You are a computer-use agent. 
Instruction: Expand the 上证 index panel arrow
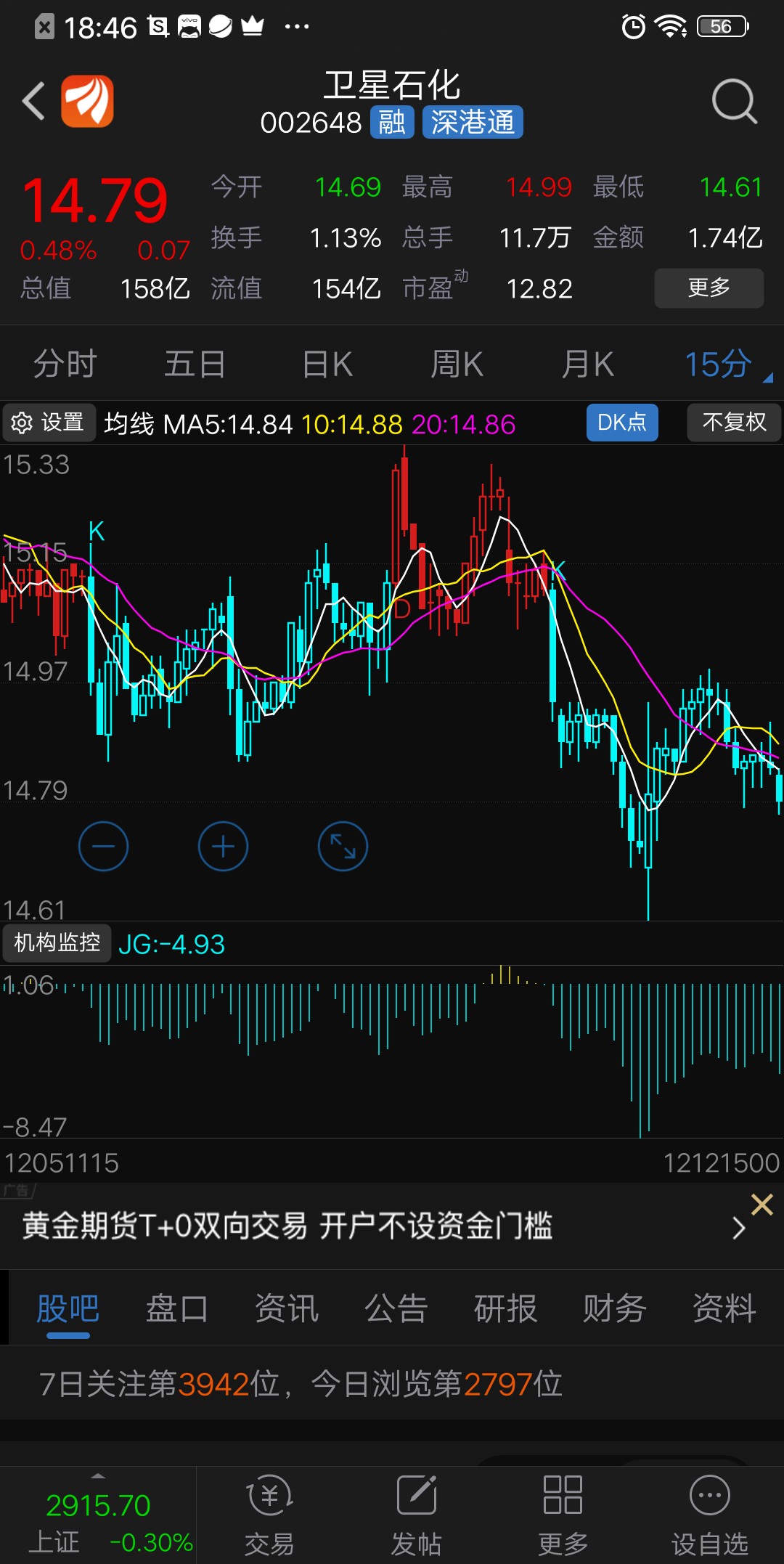tap(98, 1475)
